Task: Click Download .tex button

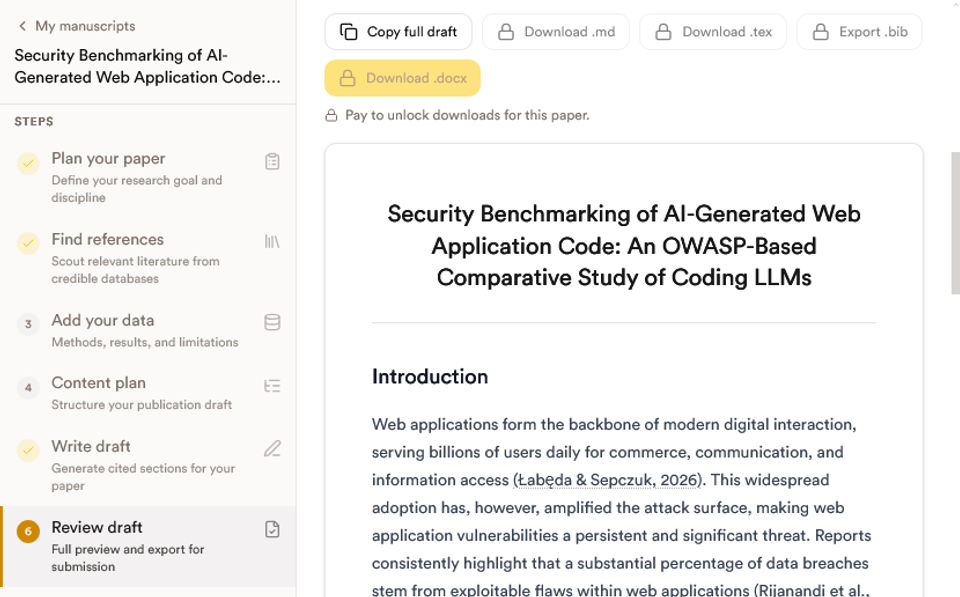Action: (713, 32)
